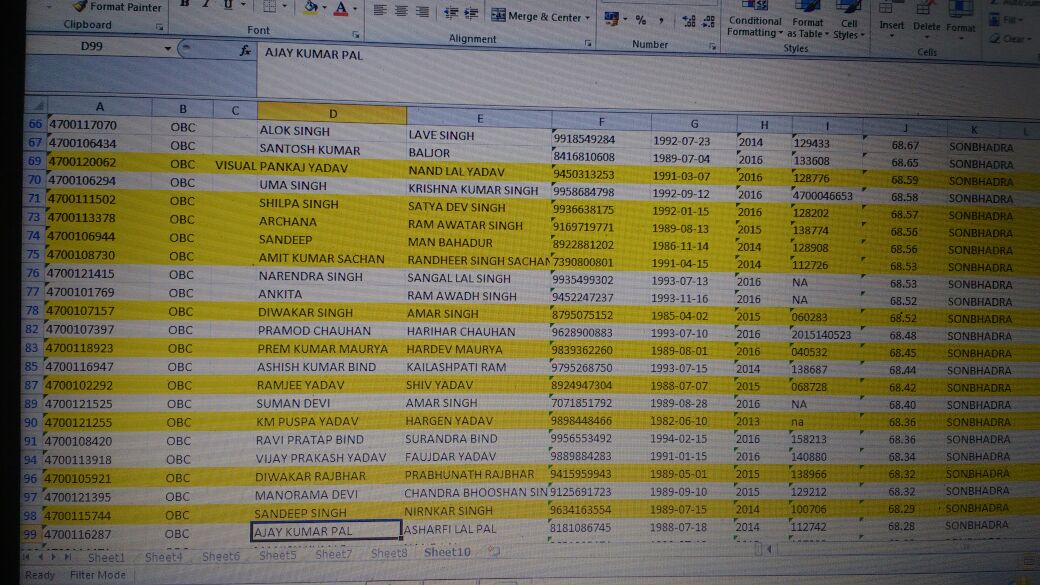Screen dimensions: 1040x585
Task: Select cell containing RANDHEER SINGH SACHAN
Action: (x=478, y=261)
